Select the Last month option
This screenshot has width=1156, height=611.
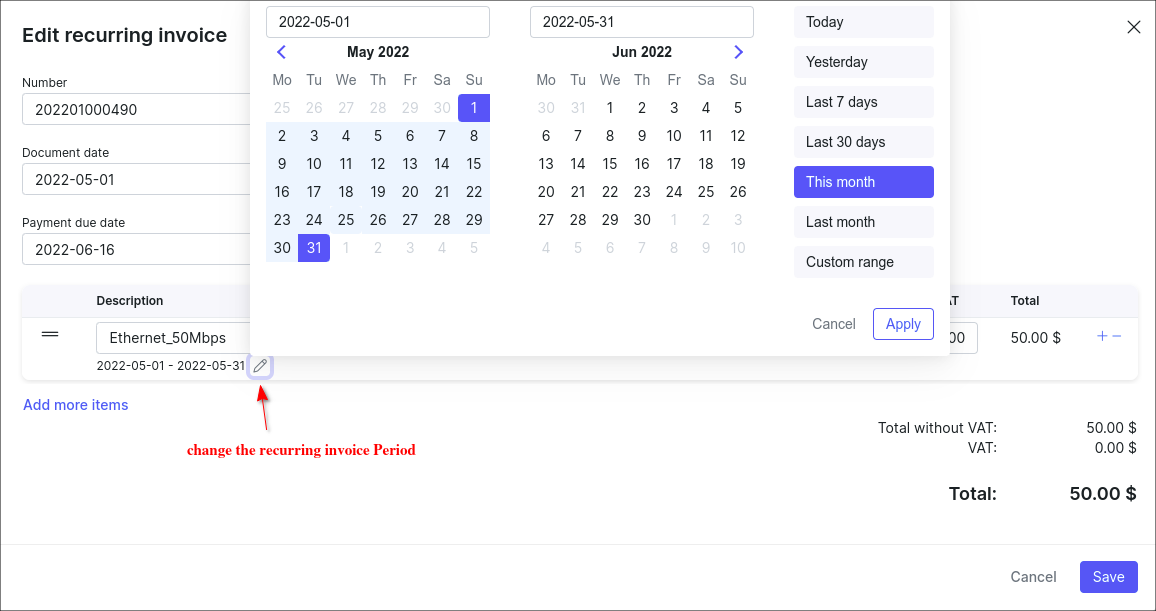click(863, 221)
